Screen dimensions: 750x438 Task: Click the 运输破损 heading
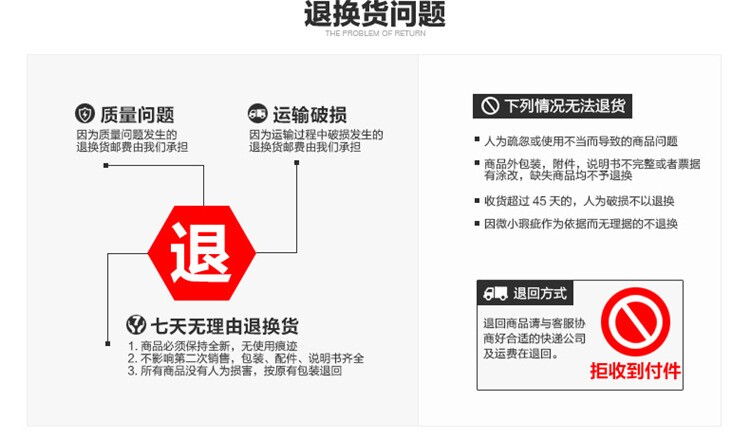point(310,115)
